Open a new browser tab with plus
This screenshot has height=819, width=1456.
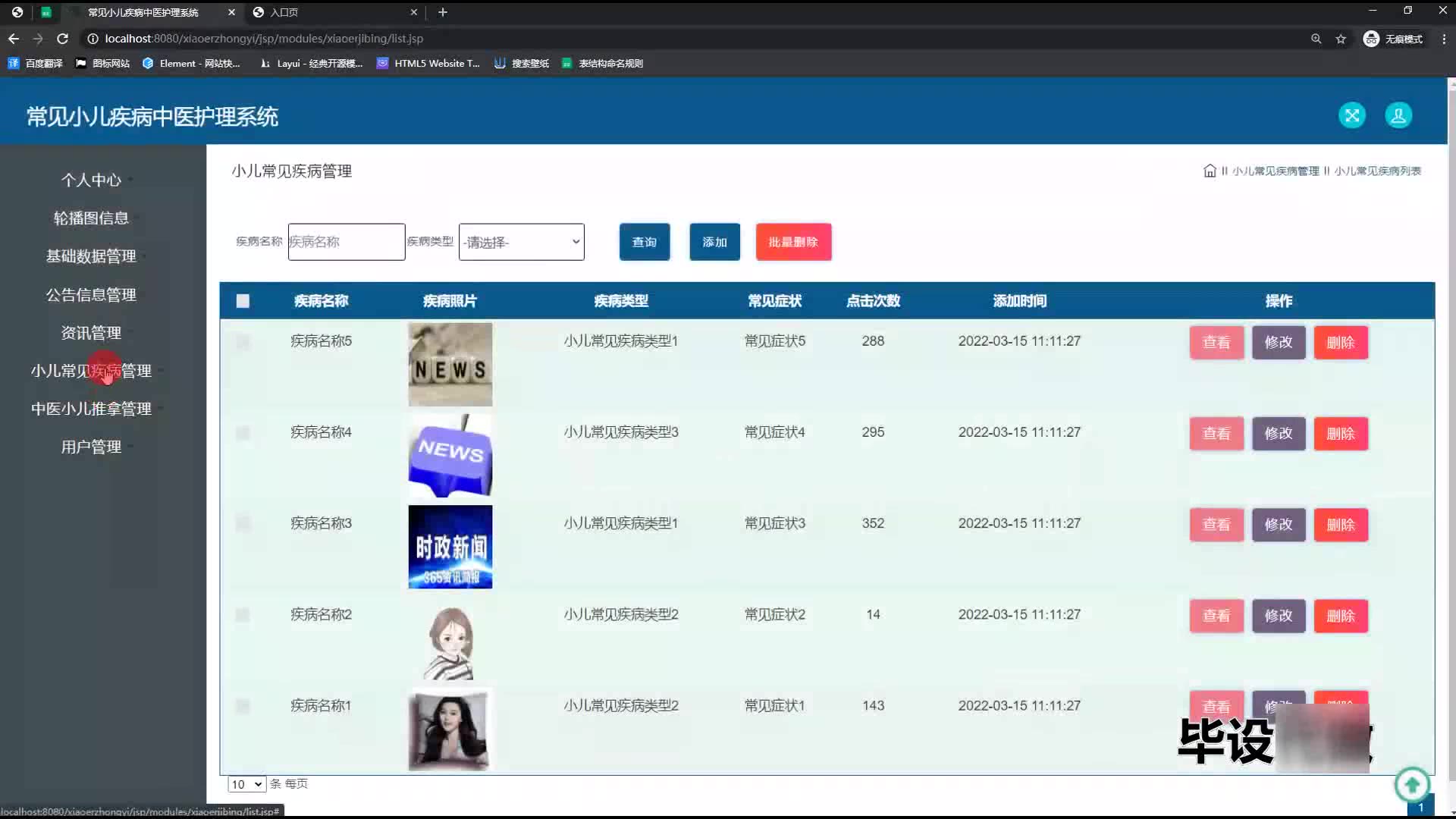click(x=443, y=12)
